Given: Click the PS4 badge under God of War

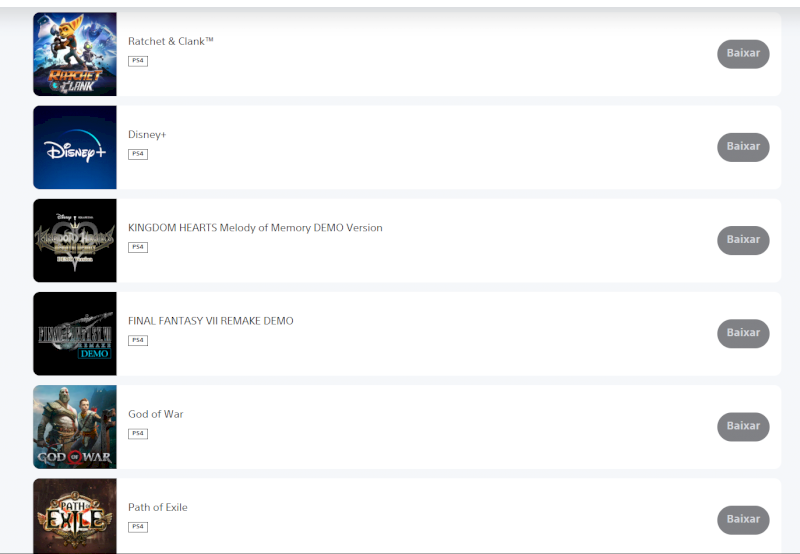Looking at the screenshot, I should click(138, 434).
